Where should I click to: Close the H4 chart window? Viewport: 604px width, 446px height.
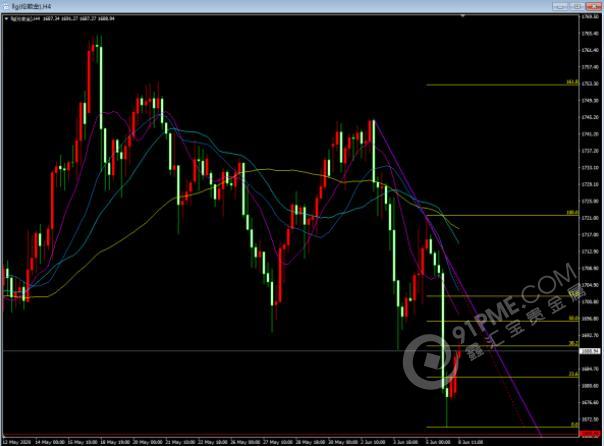coord(596,5)
